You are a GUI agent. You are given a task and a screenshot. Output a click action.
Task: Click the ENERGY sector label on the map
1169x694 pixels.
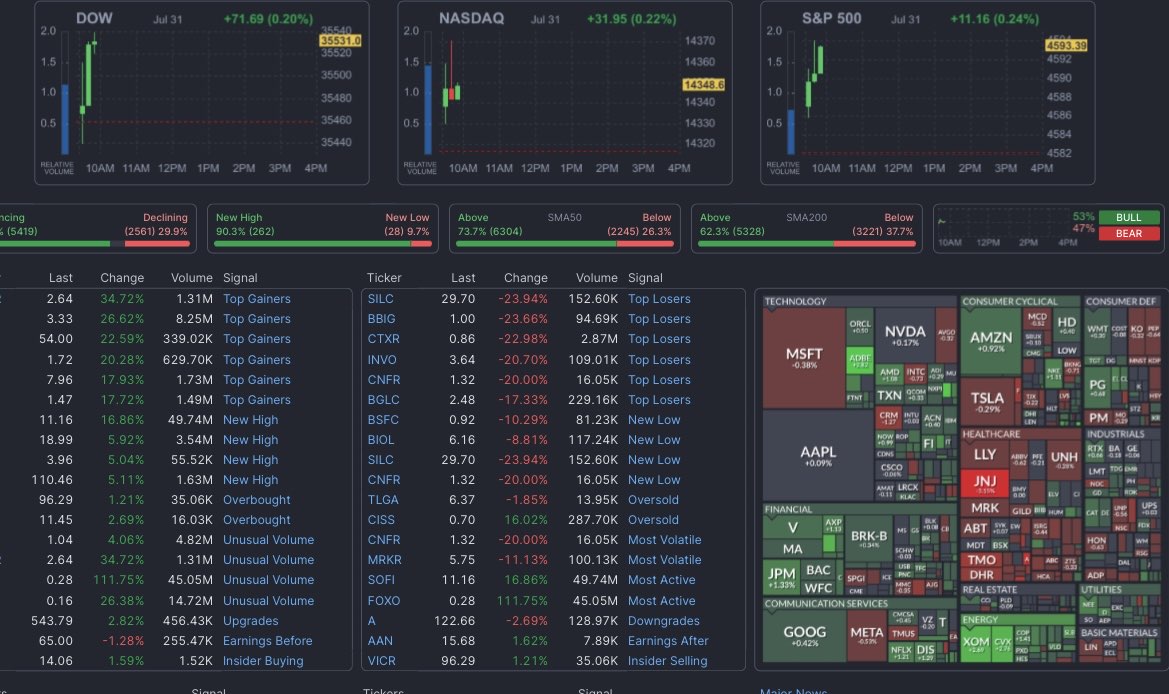click(x=980, y=619)
